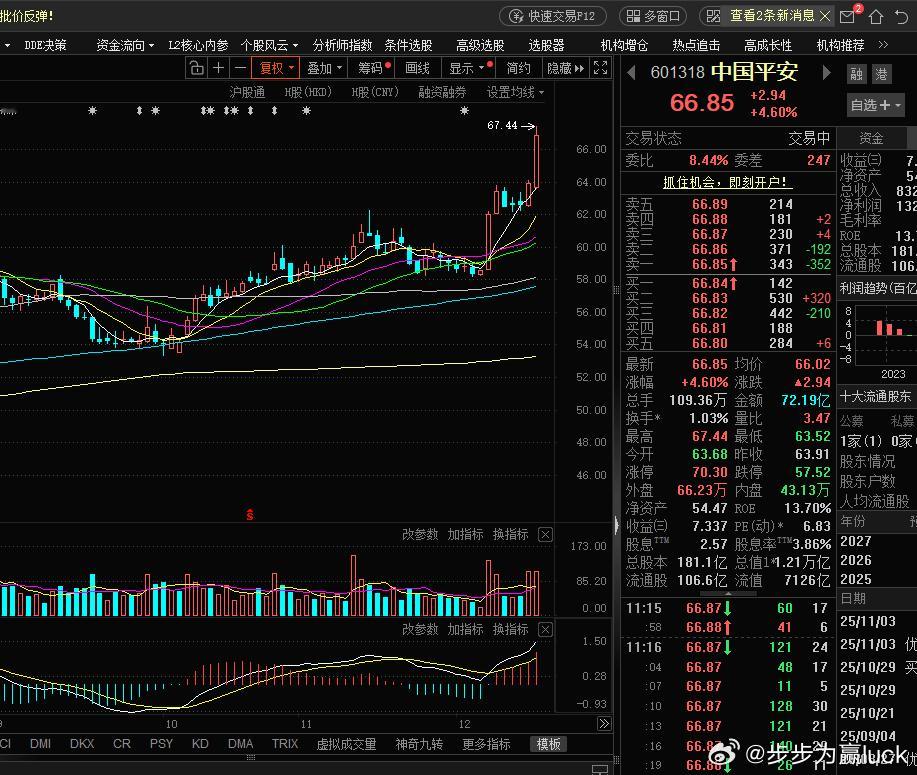This screenshot has width=917, height=775.
Task: Open L2核心内参 menu
Action: pos(198,45)
